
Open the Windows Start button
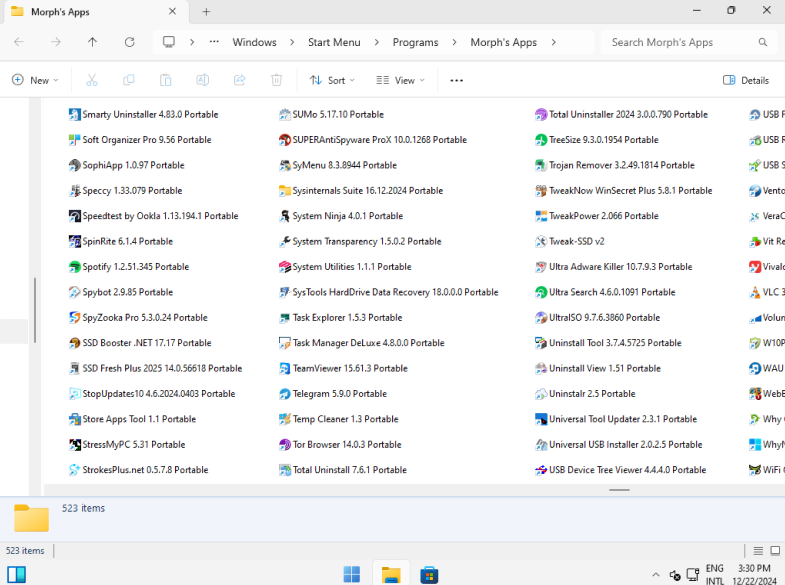tap(352, 574)
